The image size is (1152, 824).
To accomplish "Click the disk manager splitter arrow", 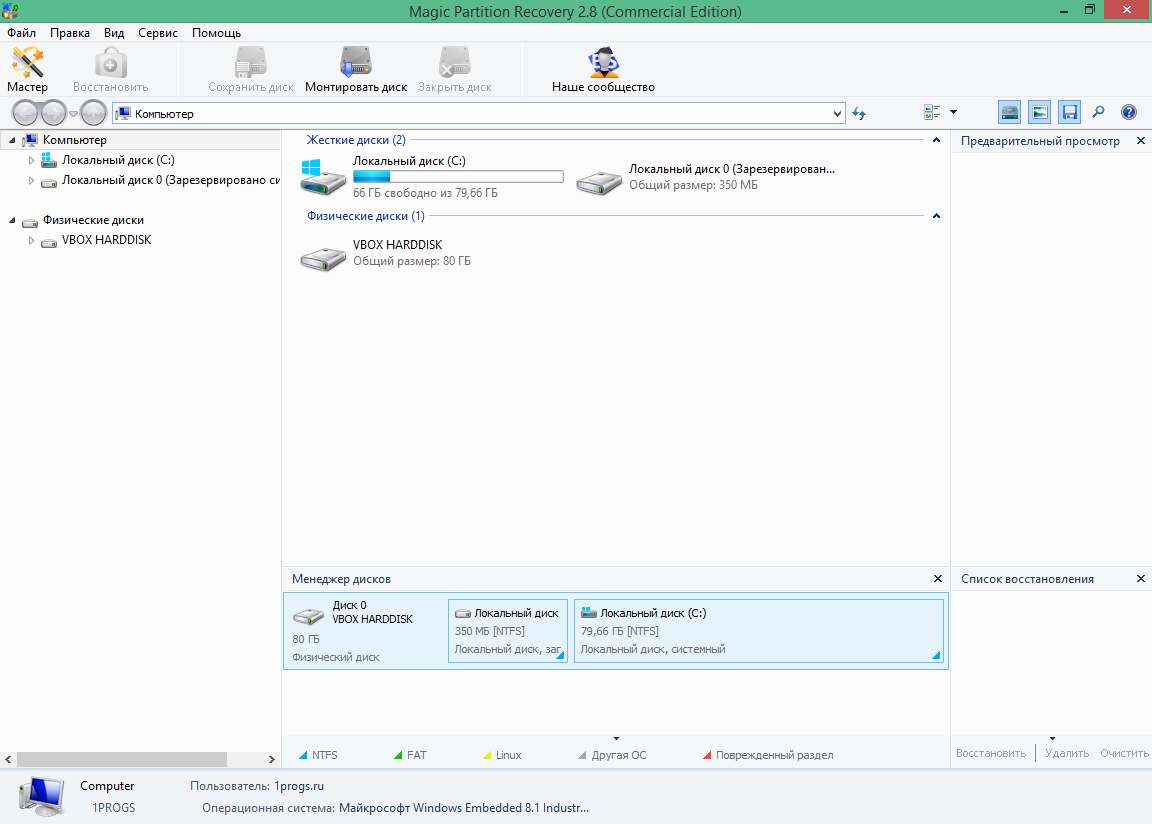I will [616, 739].
